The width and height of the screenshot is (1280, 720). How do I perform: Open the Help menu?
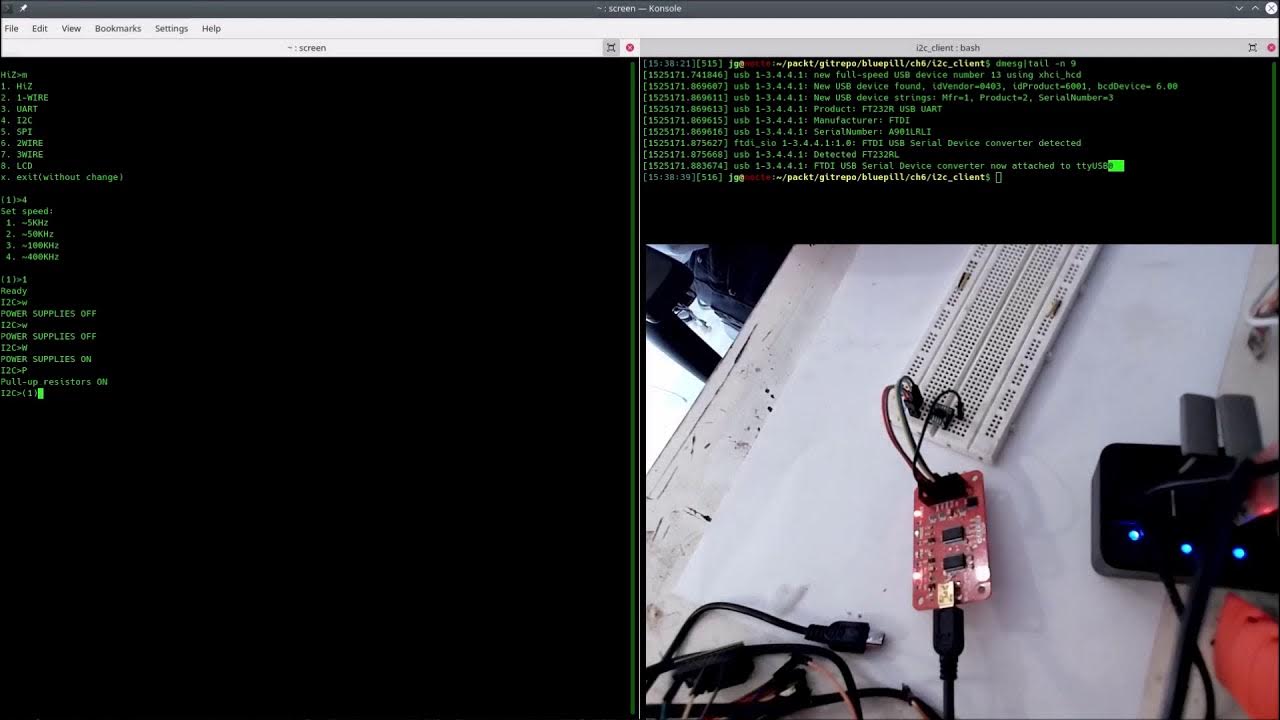point(211,28)
